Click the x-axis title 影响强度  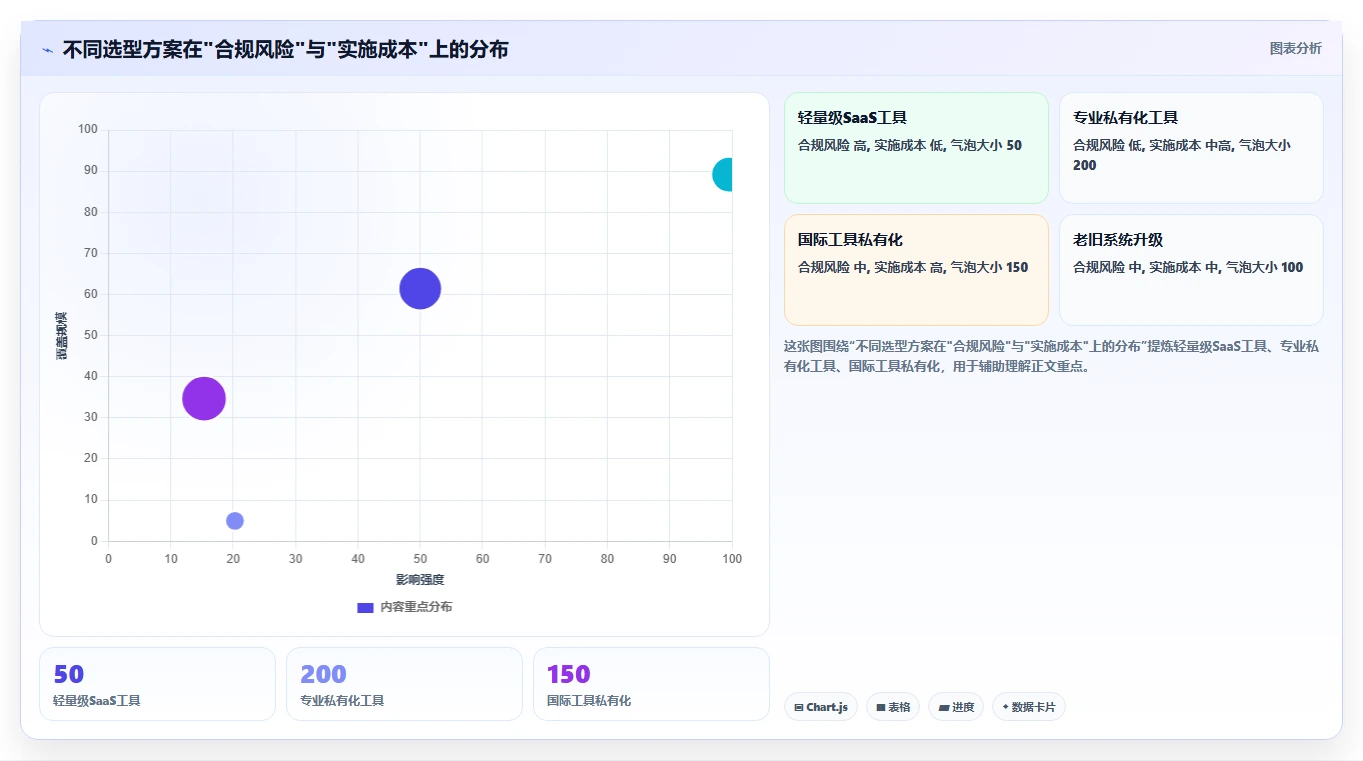coord(420,580)
